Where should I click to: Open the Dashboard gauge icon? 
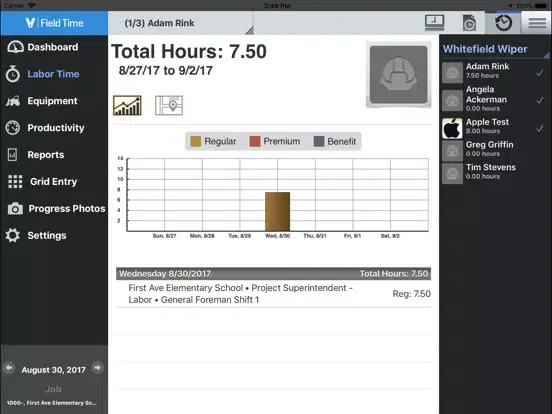(15, 47)
